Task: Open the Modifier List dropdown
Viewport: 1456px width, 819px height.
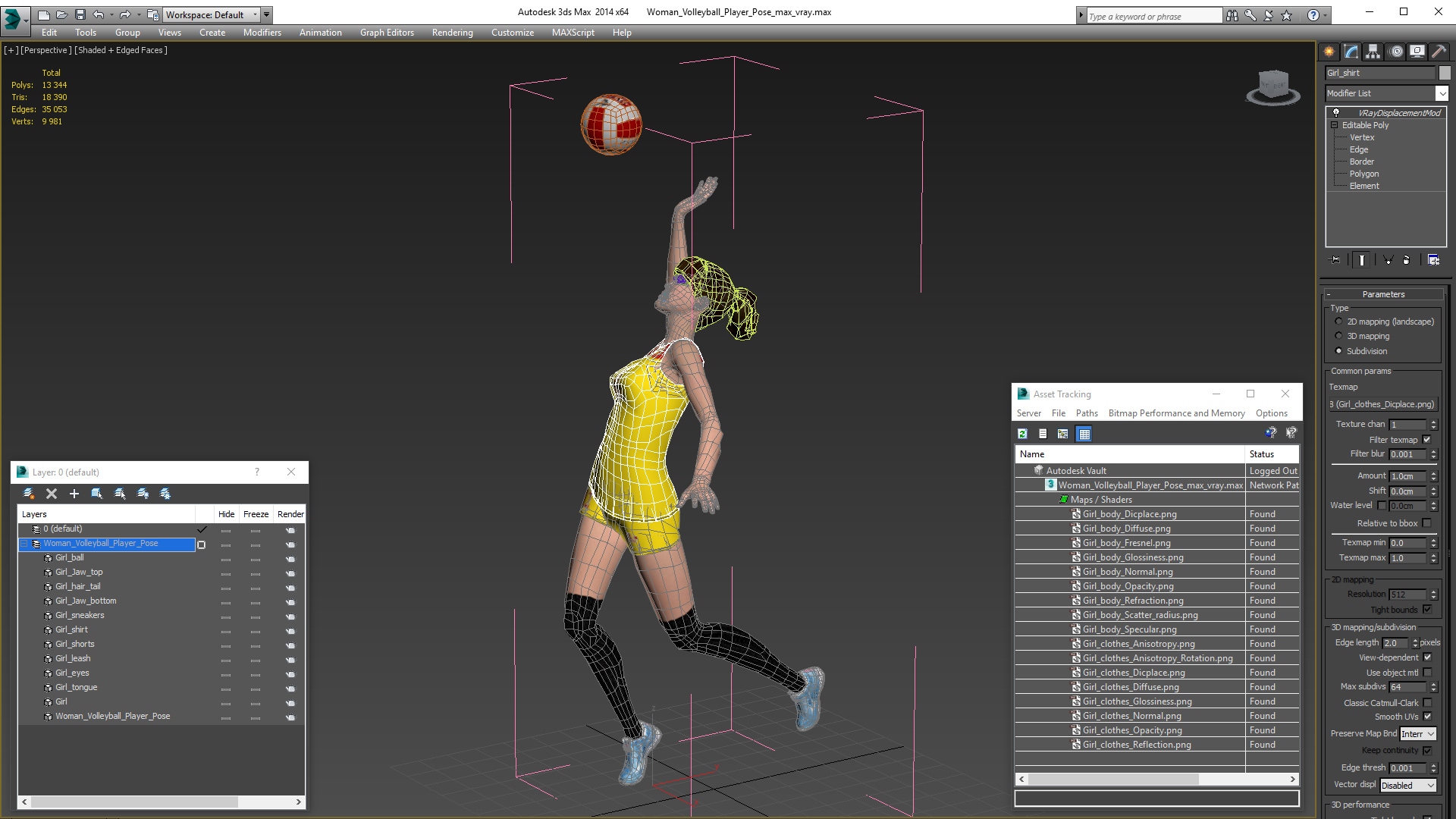Action: (1442, 93)
